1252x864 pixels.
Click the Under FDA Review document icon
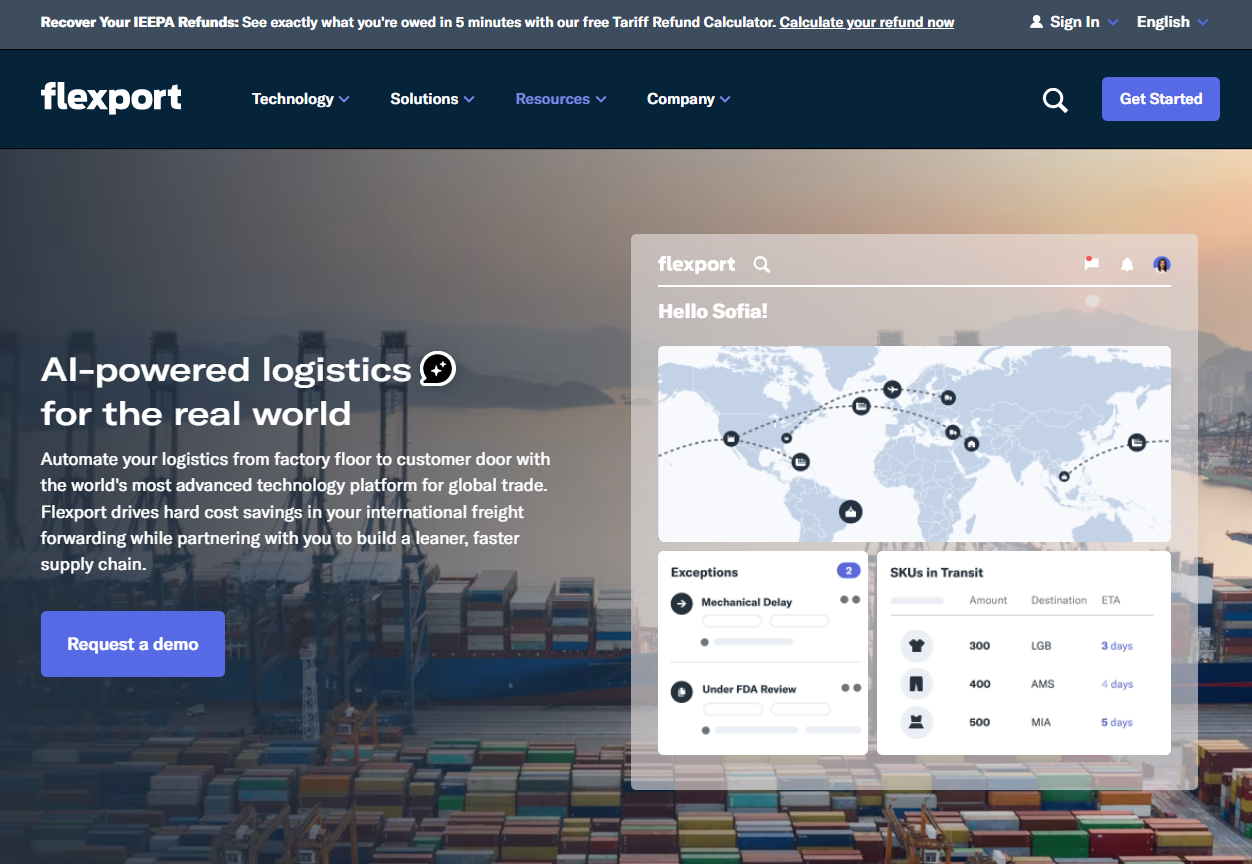682,690
